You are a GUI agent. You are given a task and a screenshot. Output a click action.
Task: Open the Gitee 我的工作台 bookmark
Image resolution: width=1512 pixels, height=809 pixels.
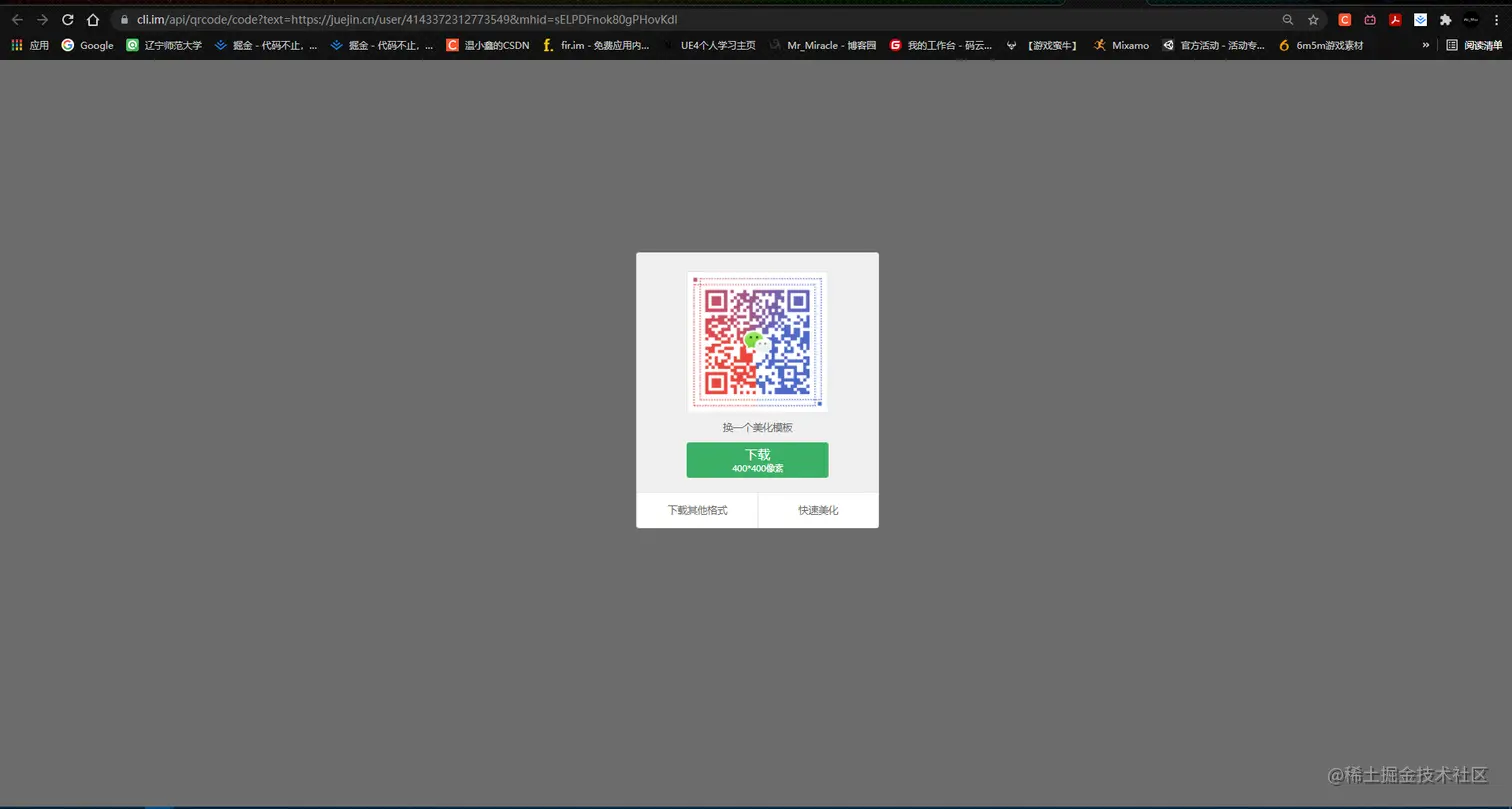pyautogui.click(x=941, y=45)
